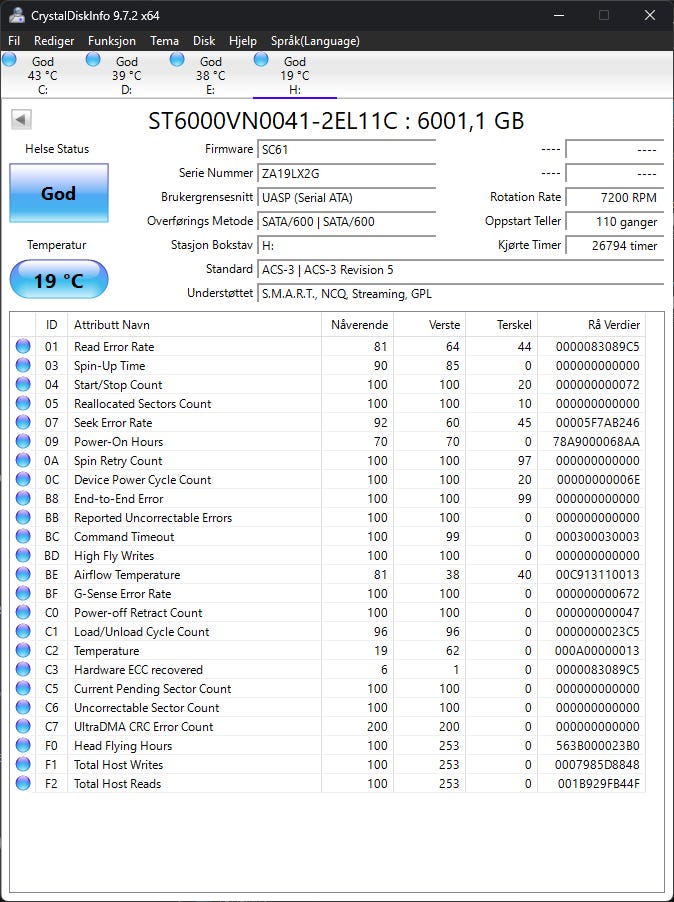Click the Firmware field SC61
674x902 pixels.
(346, 150)
